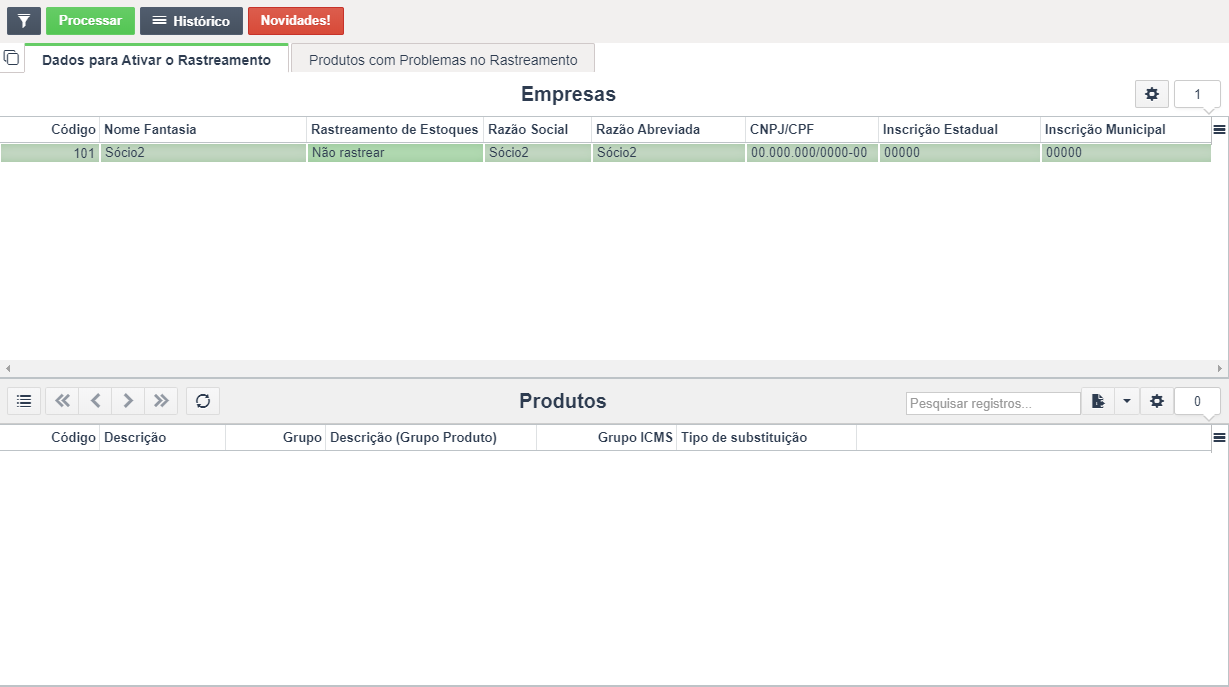
Task: Export Produtos records icon
Action: tap(1098, 401)
